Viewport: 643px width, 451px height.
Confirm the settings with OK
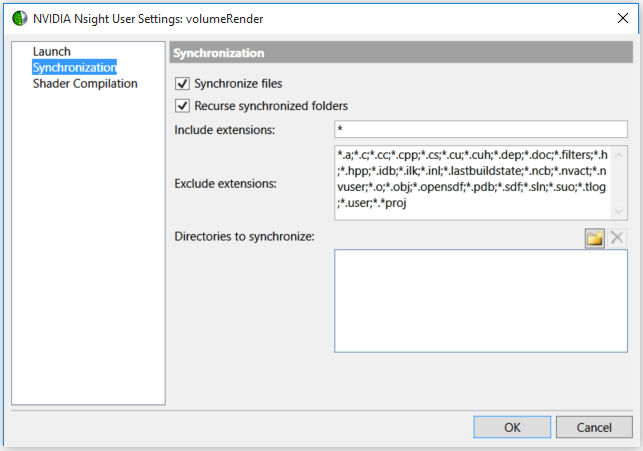(512, 427)
